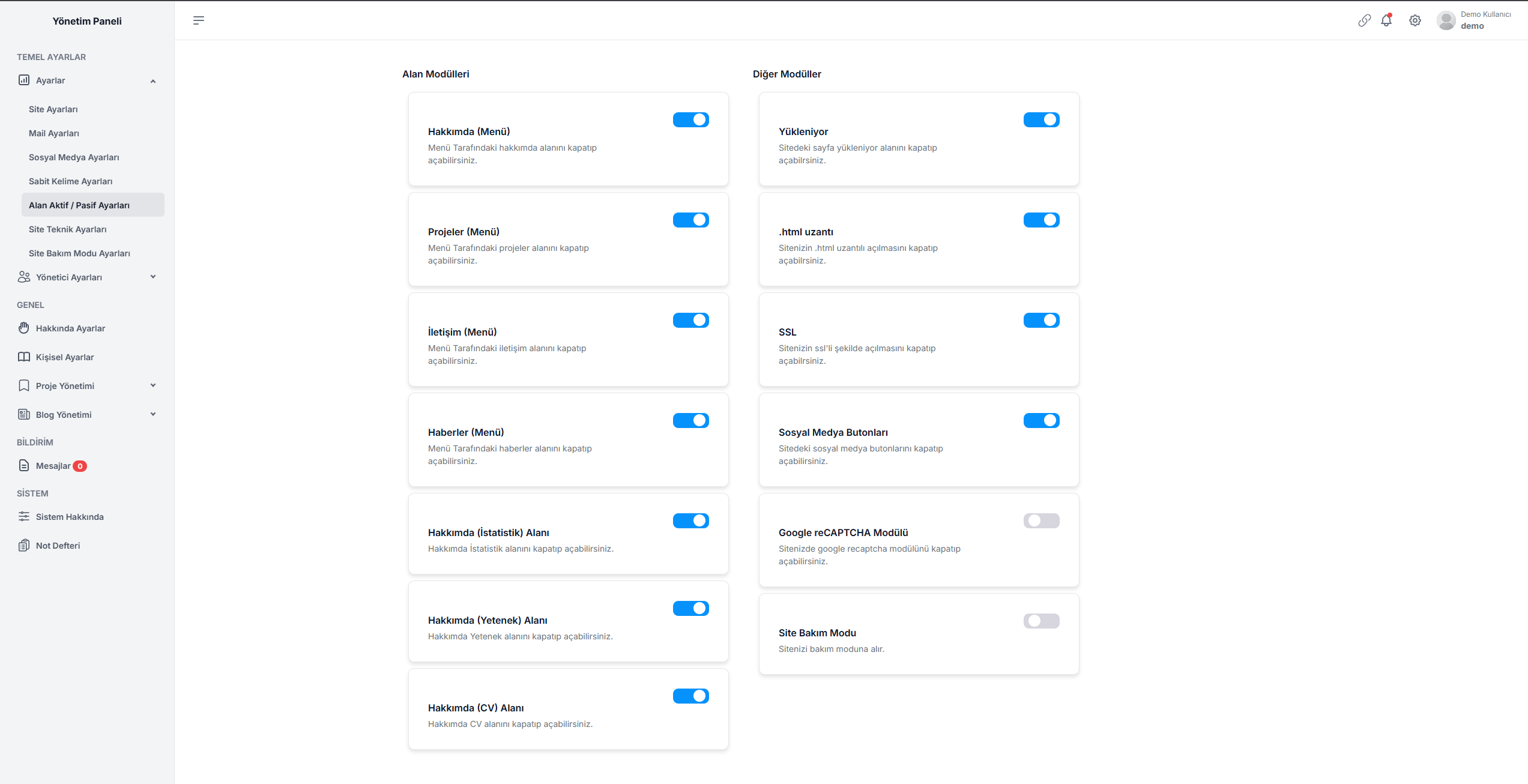This screenshot has height=784, width=1528.
Task: Switch off the SSL toggle slider
Action: pyautogui.click(x=1041, y=320)
